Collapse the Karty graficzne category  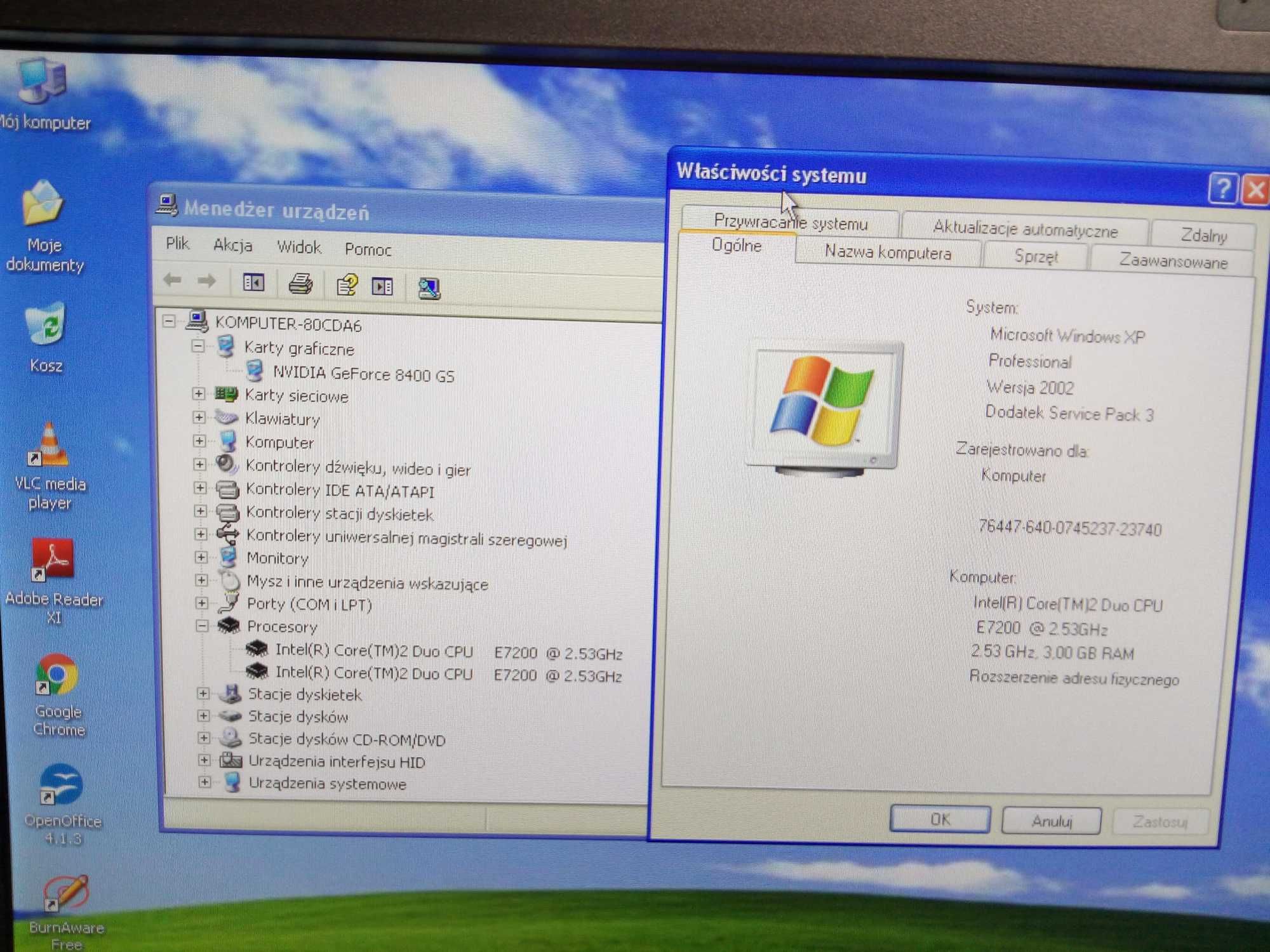[198, 346]
